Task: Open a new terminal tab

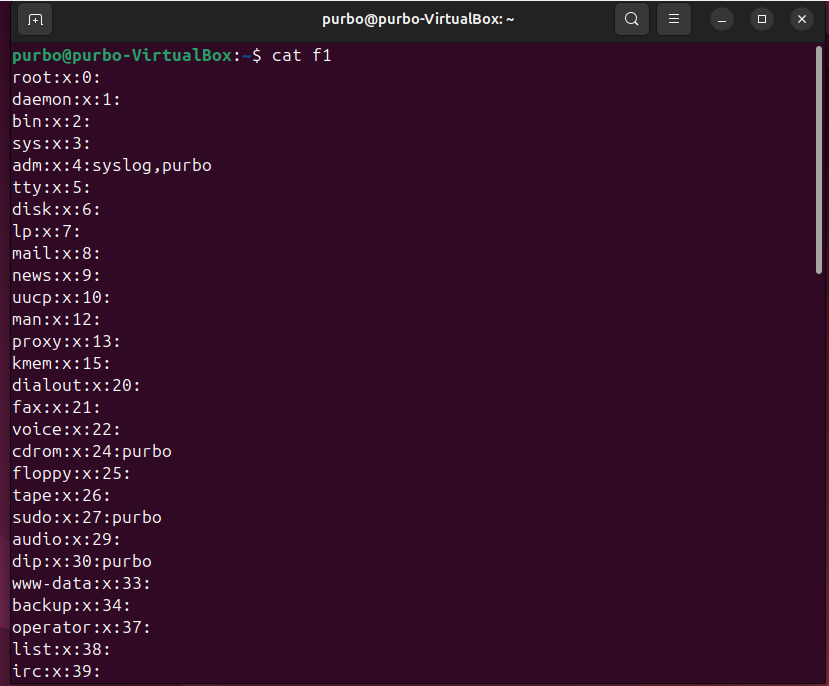Action: tap(35, 20)
